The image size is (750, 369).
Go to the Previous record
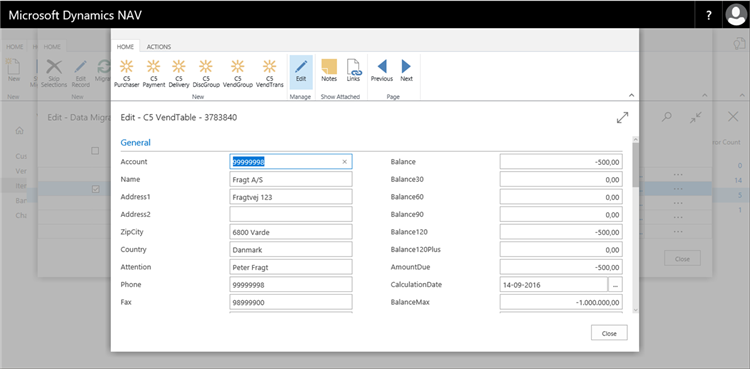(x=382, y=71)
